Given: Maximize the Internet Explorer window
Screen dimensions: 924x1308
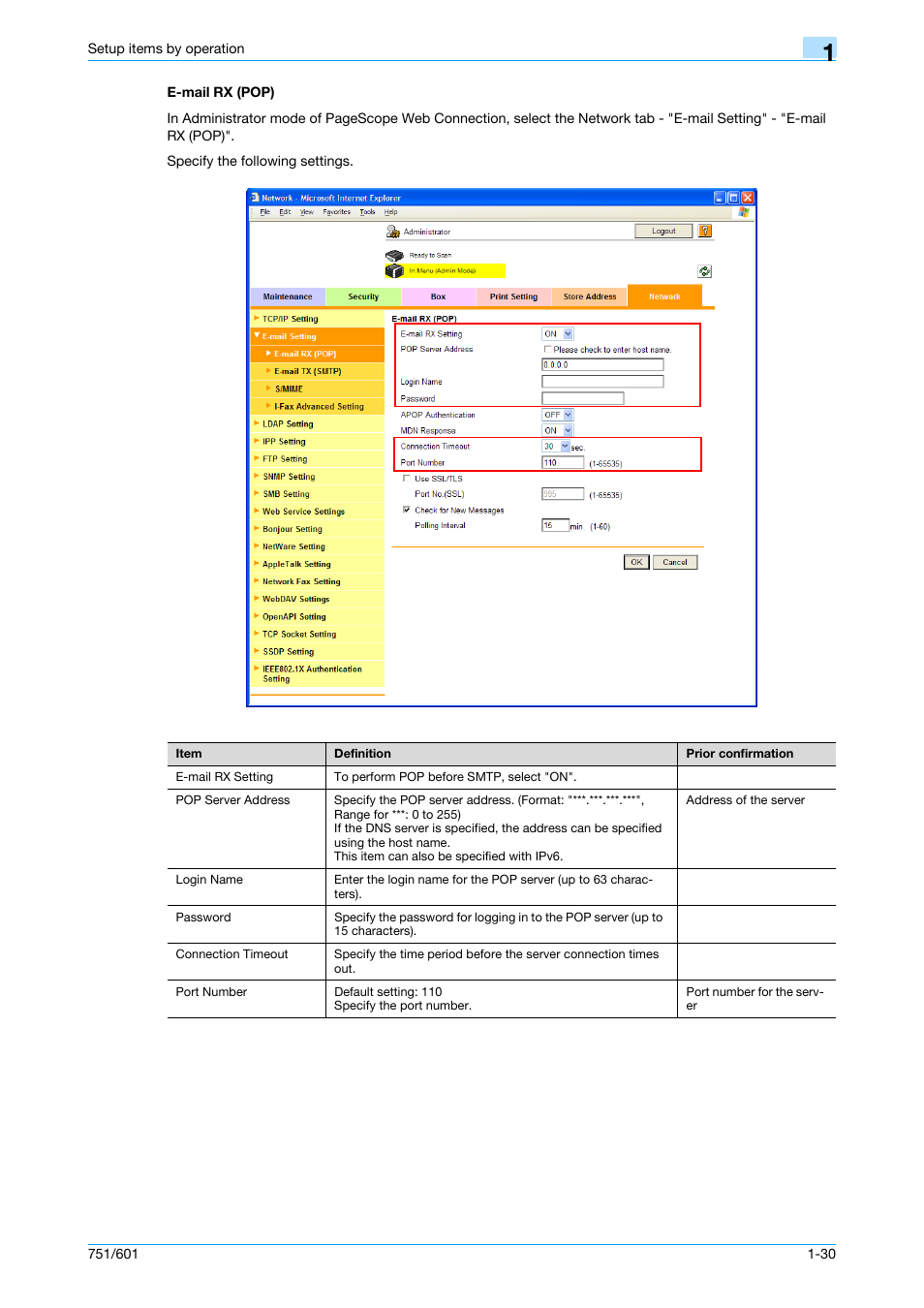Looking at the screenshot, I should tap(733, 198).
